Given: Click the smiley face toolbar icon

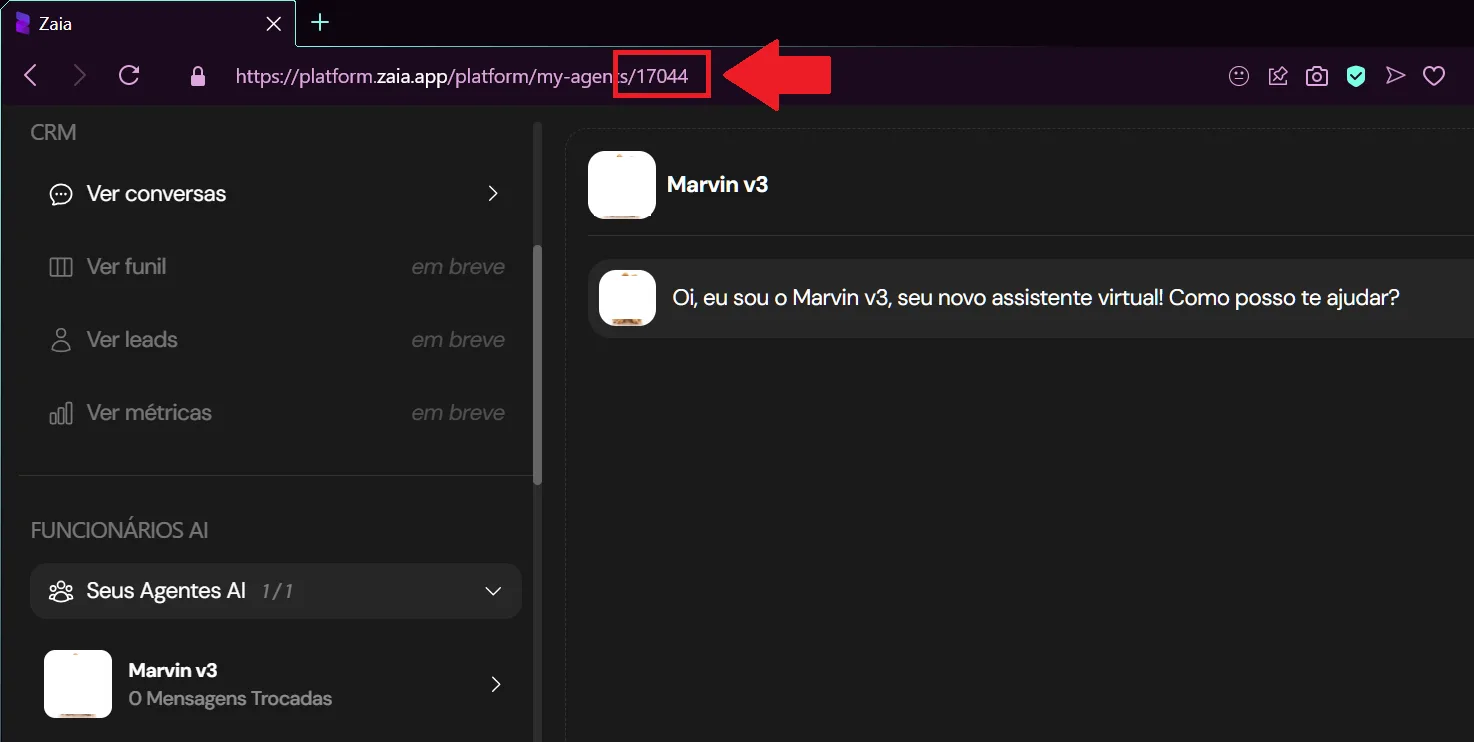Looking at the screenshot, I should 1239,76.
